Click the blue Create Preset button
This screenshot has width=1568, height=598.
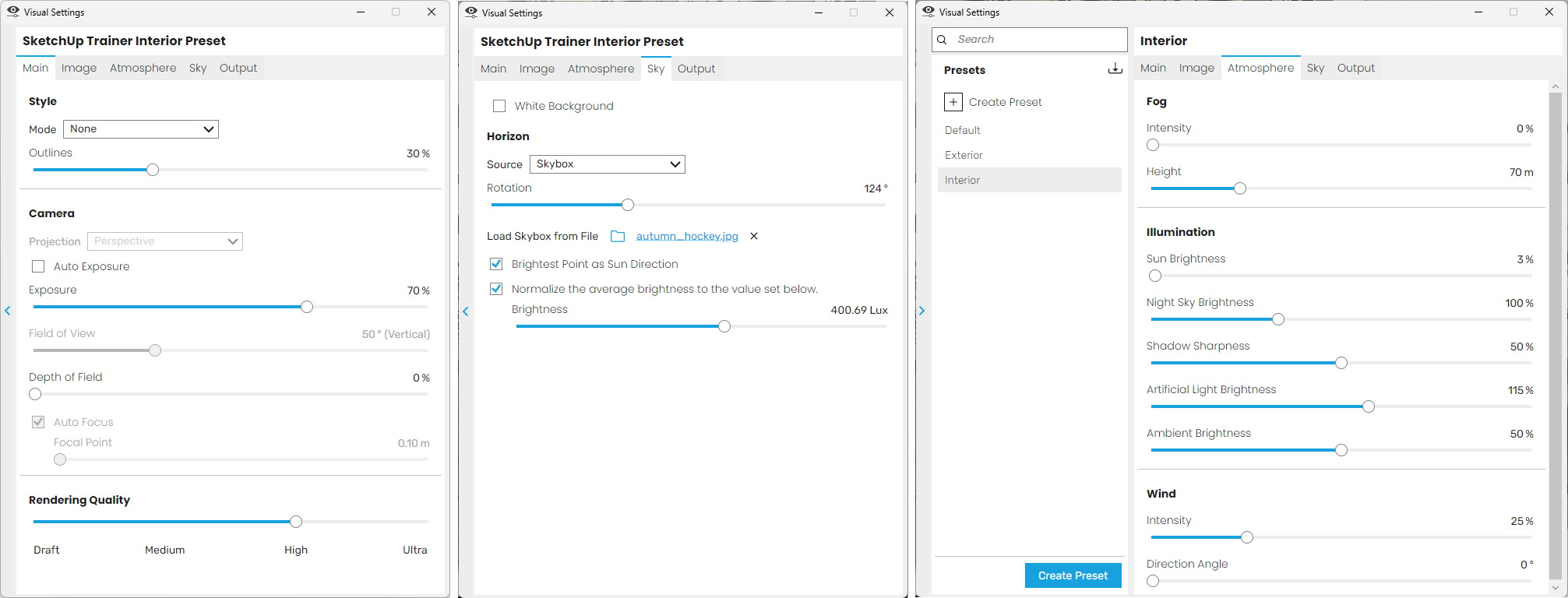(1073, 575)
